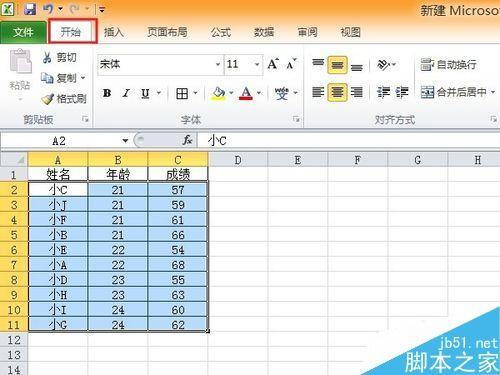Switch to the 插入 (Insert) tab
Screen dimensions: 500x375
(114, 32)
